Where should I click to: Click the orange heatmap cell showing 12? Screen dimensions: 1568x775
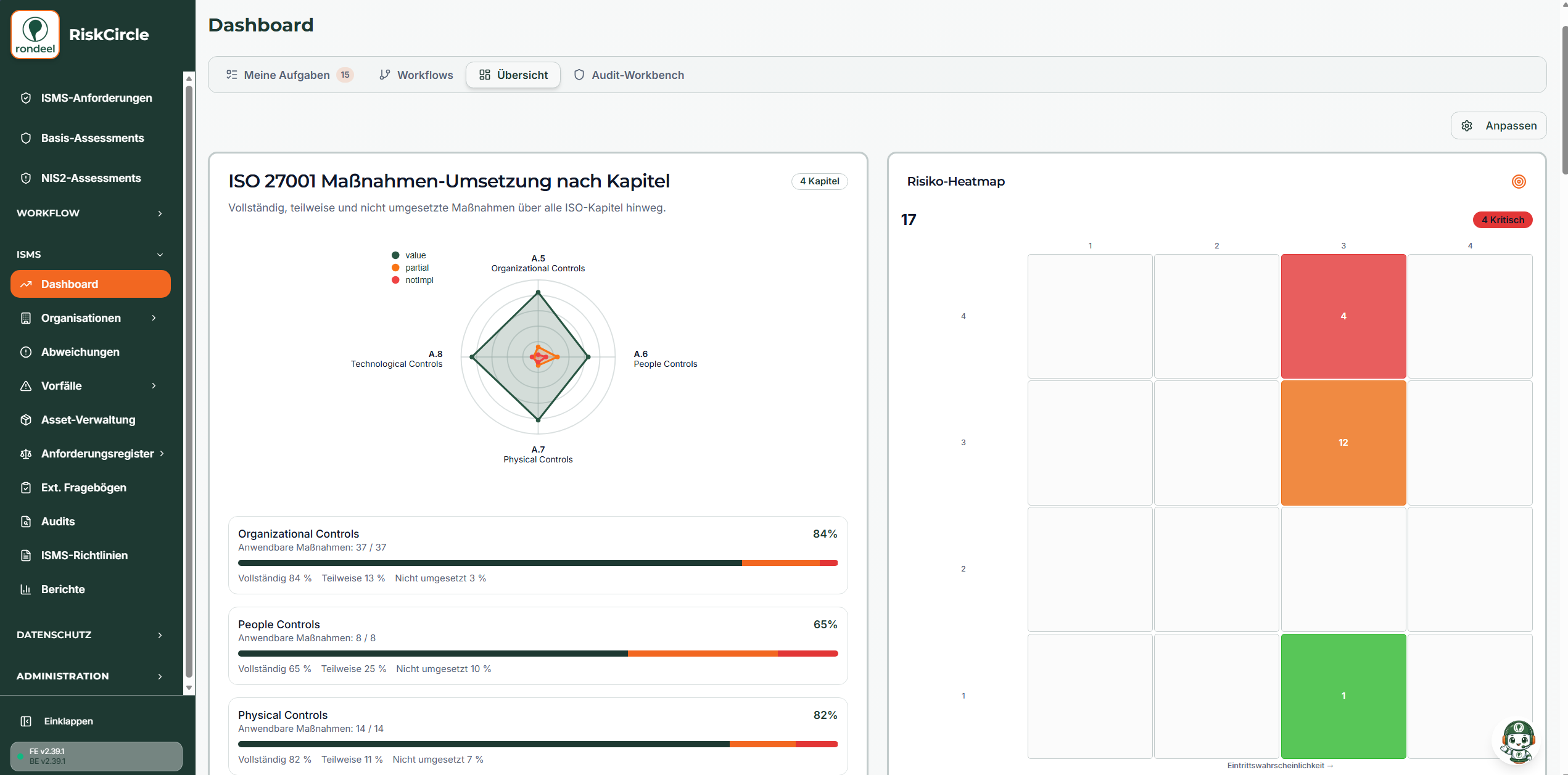point(1343,443)
